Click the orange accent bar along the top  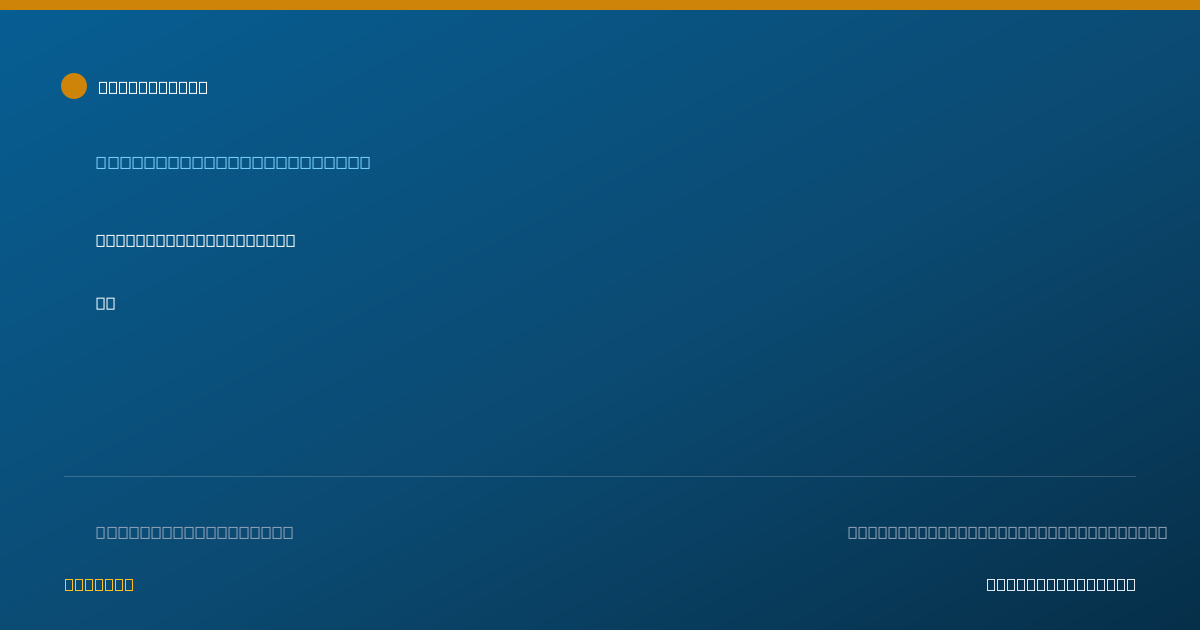pyautogui.click(x=600, y=5)
